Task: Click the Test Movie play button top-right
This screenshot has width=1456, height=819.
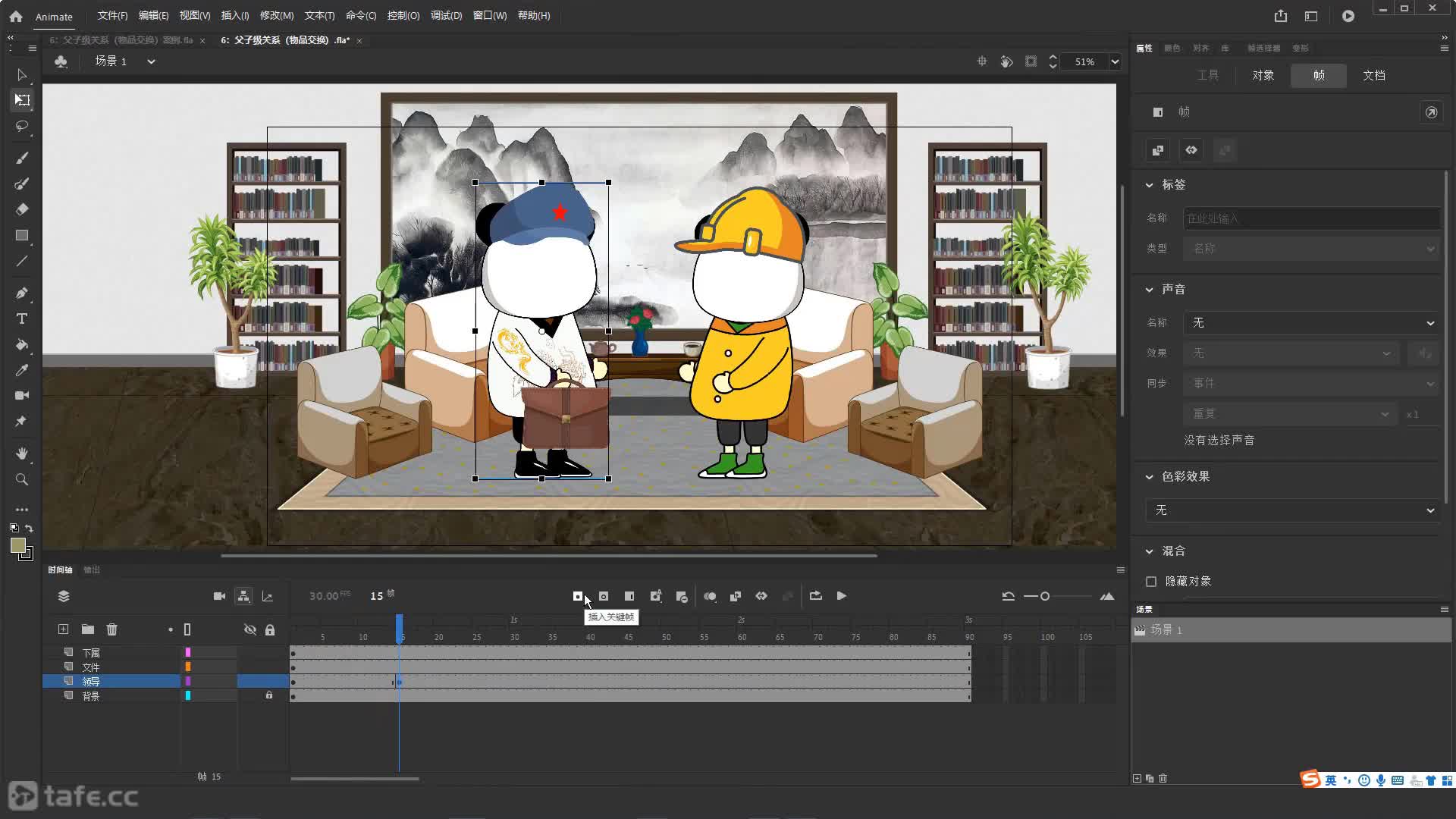Action: coord(1348,16)
